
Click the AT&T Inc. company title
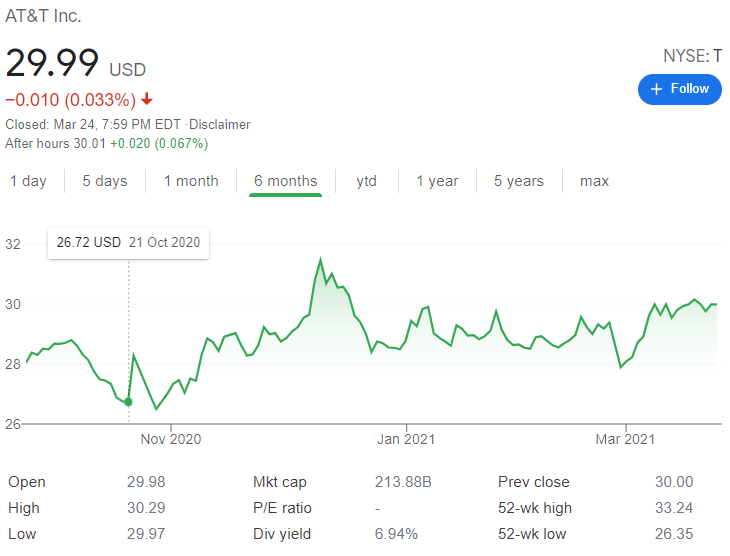tap(43, 16)
